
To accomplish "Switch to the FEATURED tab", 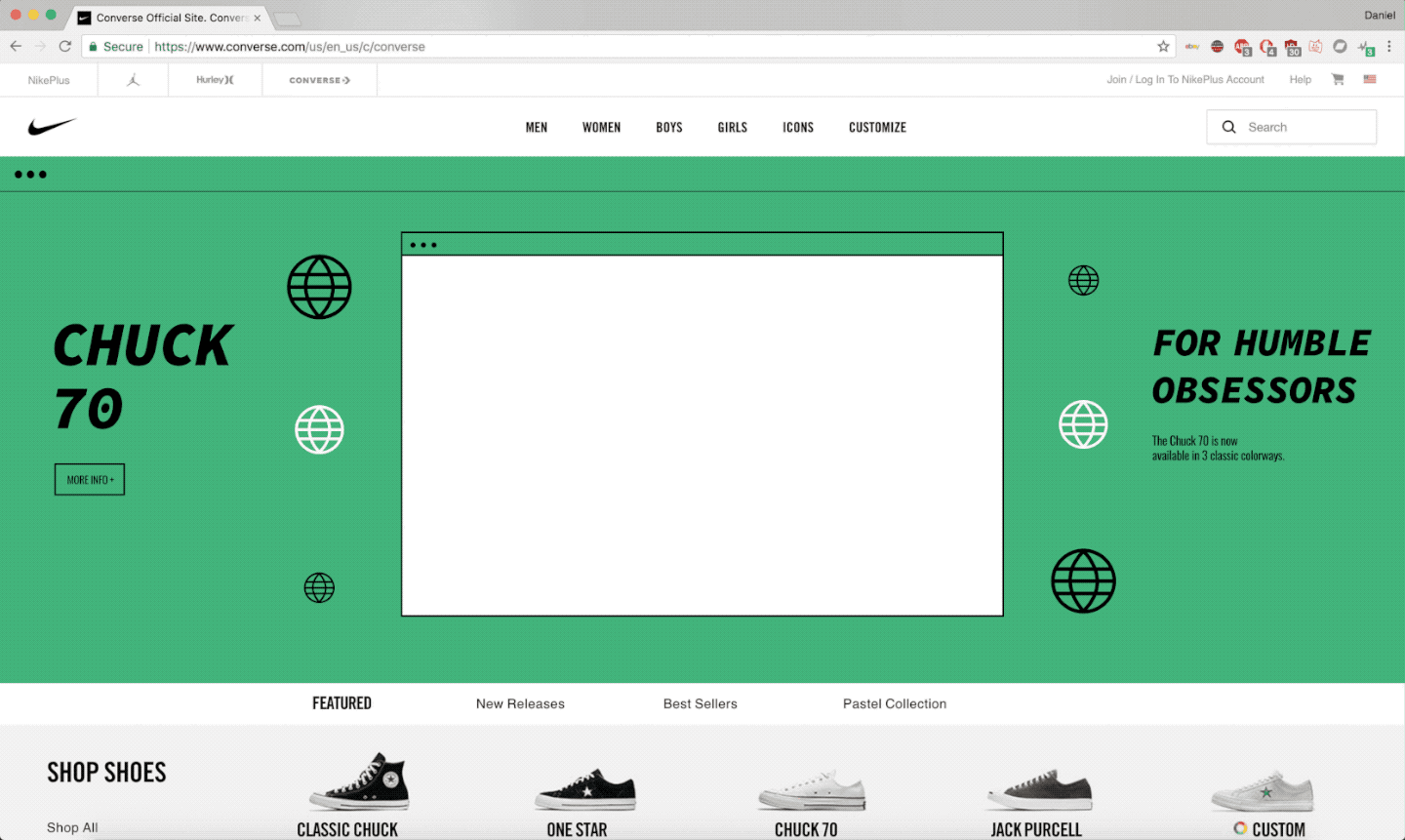I will point(341,703).
